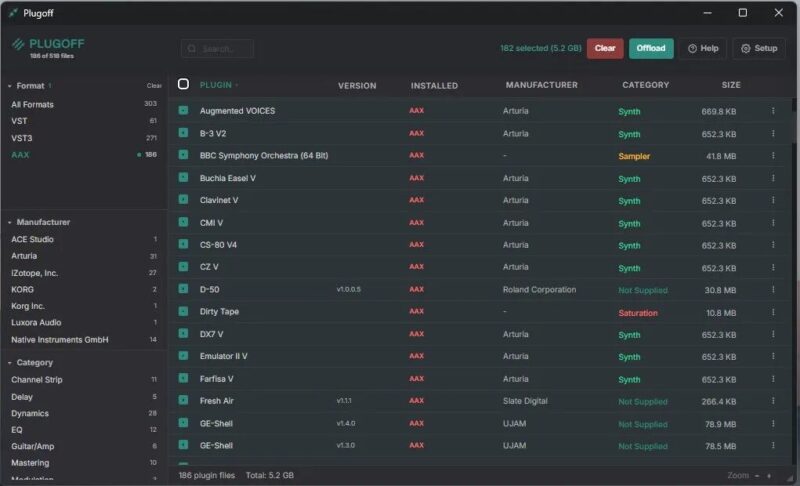Open Setup settings
This screenshot has height=486, width=800.
coord(759,48)
